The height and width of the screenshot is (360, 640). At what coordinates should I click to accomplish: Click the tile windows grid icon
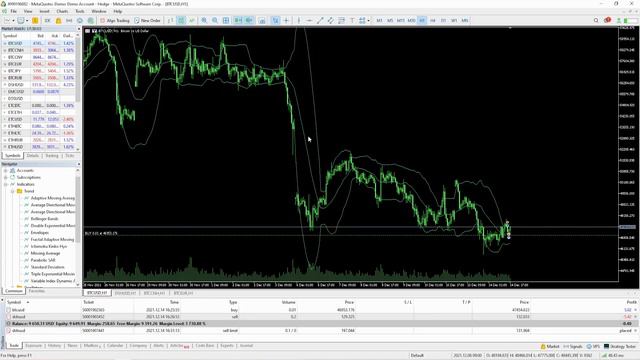(226, 20)
